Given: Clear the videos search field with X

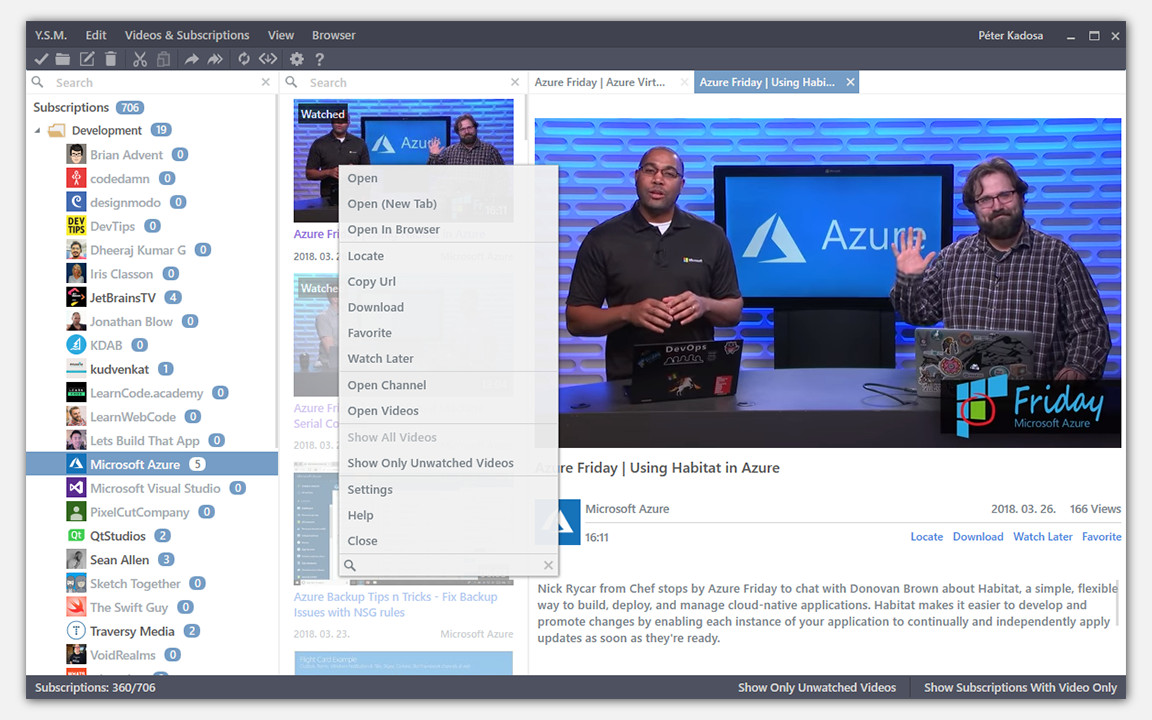Looking at the screenshot, I should point(515,82).
